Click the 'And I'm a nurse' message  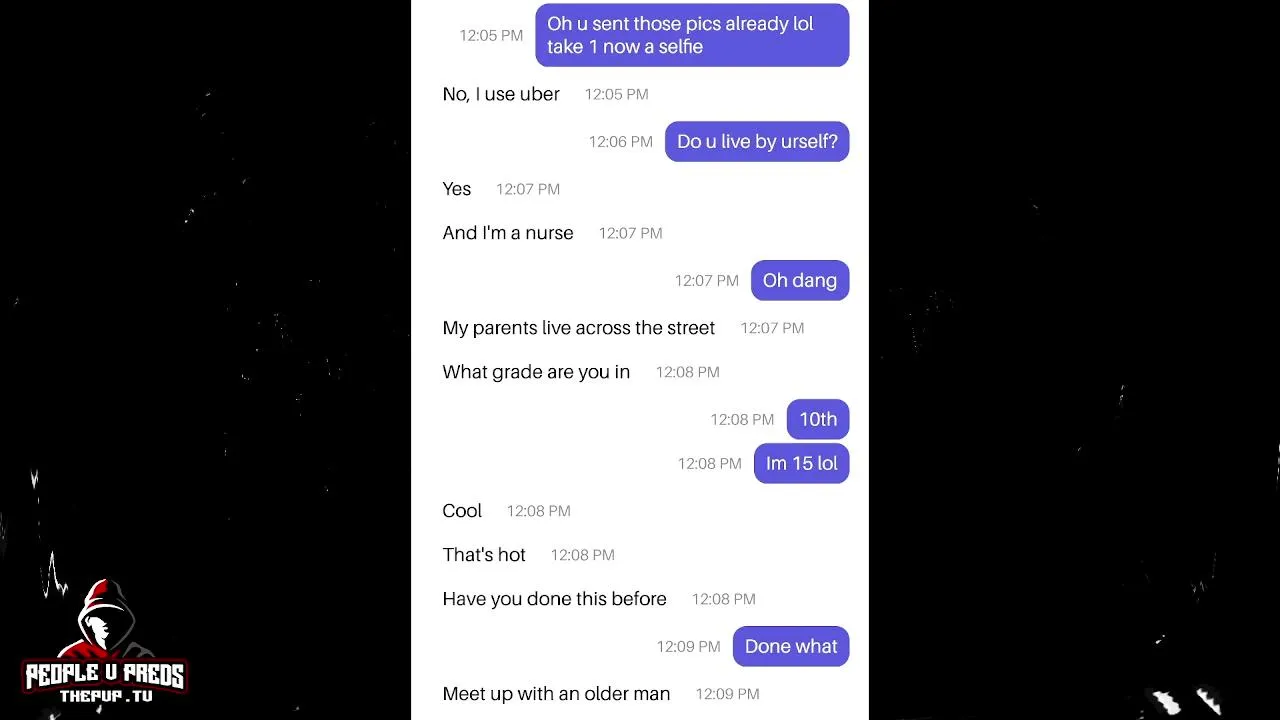[508, 233]
